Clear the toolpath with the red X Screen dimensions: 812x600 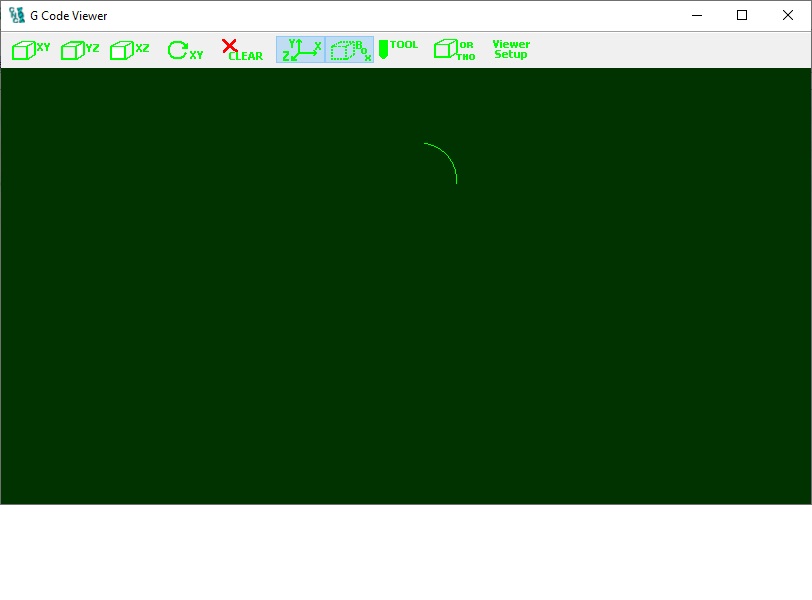point(240,50)
